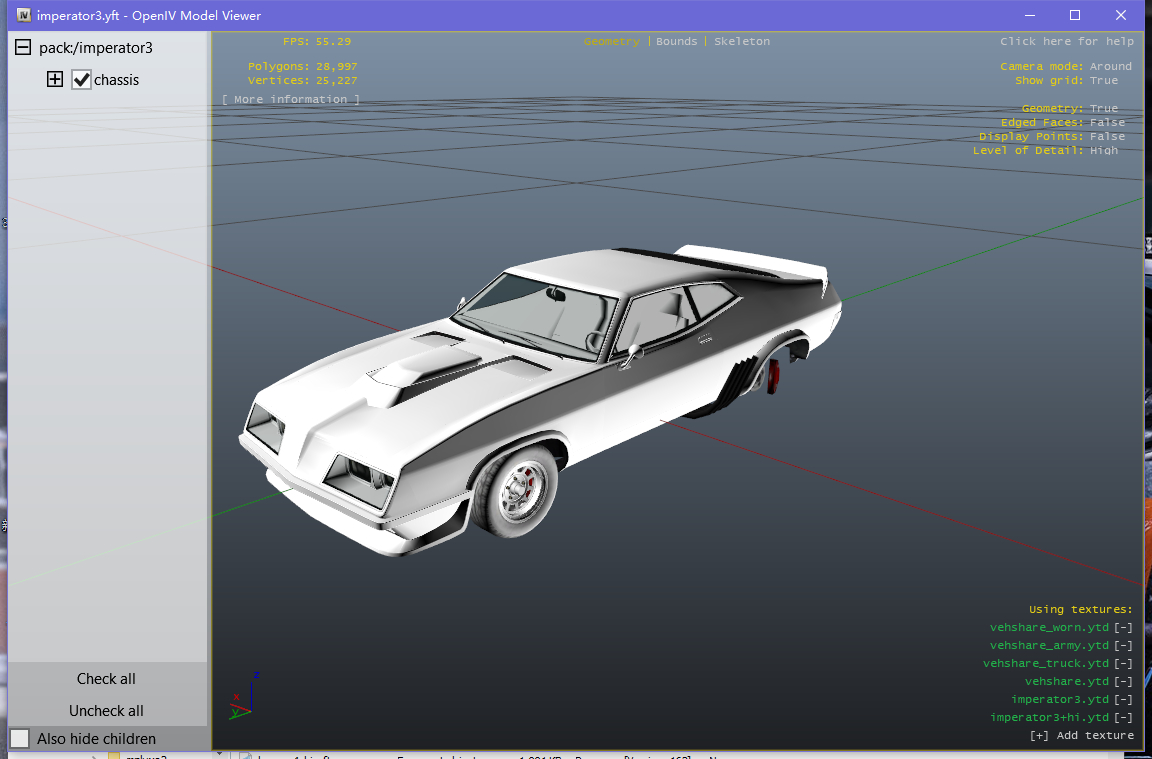This screenshot has width=1152, height=759.
Task: Click the FPS: 55.29 readout
Action: (x=317, y=41)
